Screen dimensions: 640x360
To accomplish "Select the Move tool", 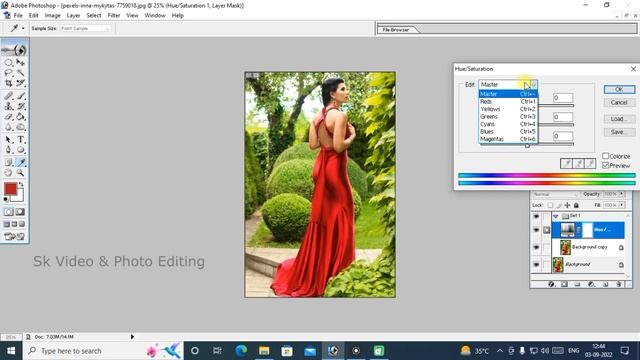I will point(20,62).
